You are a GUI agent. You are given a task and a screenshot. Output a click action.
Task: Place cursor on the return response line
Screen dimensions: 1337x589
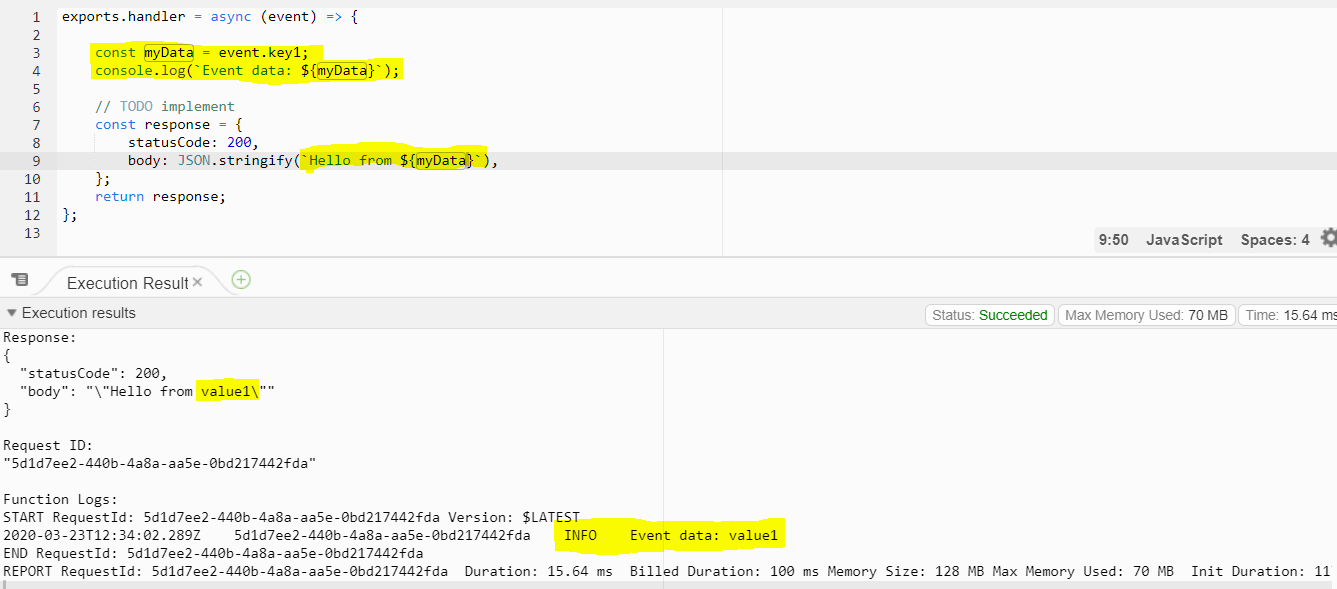160,197
